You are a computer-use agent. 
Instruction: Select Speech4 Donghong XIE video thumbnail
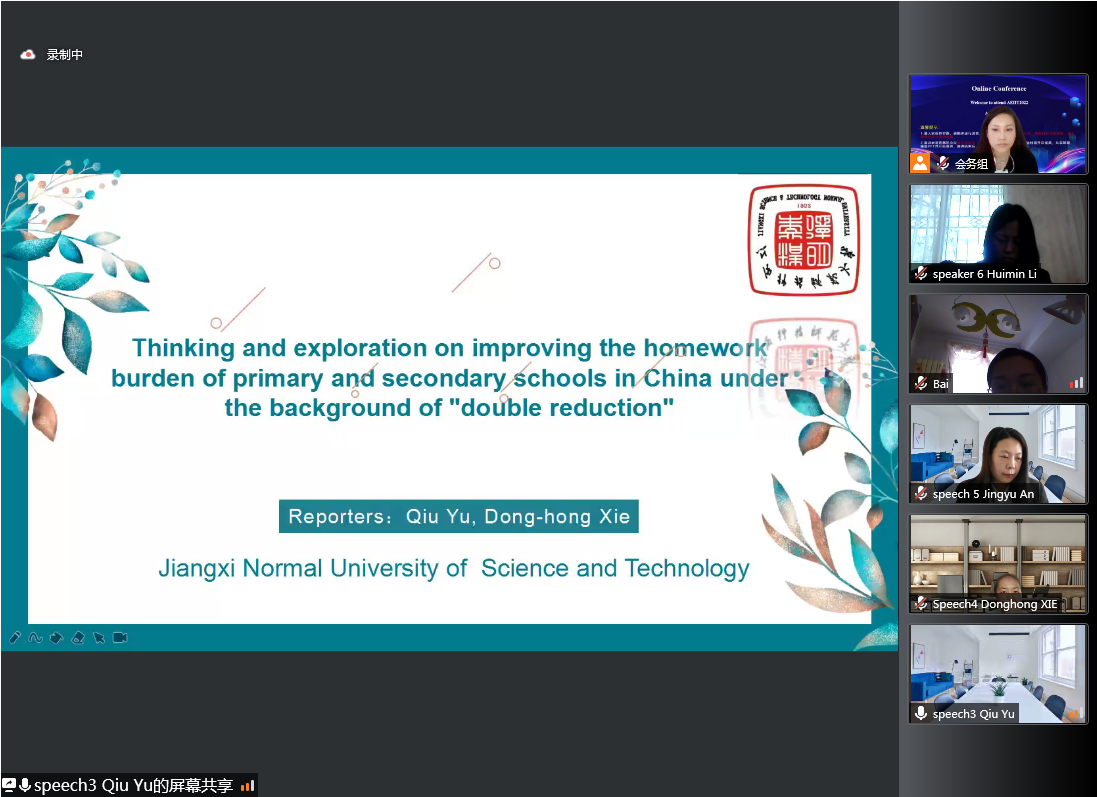pyautogui.click(x=998, y=564)
